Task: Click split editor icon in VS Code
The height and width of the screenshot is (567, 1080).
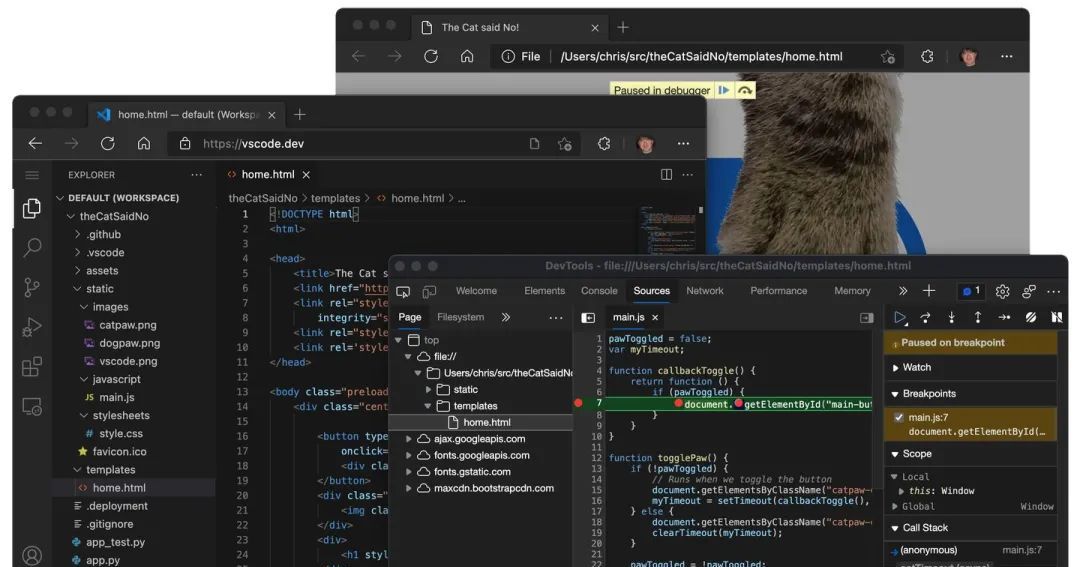Action: [x=666, y=174]
